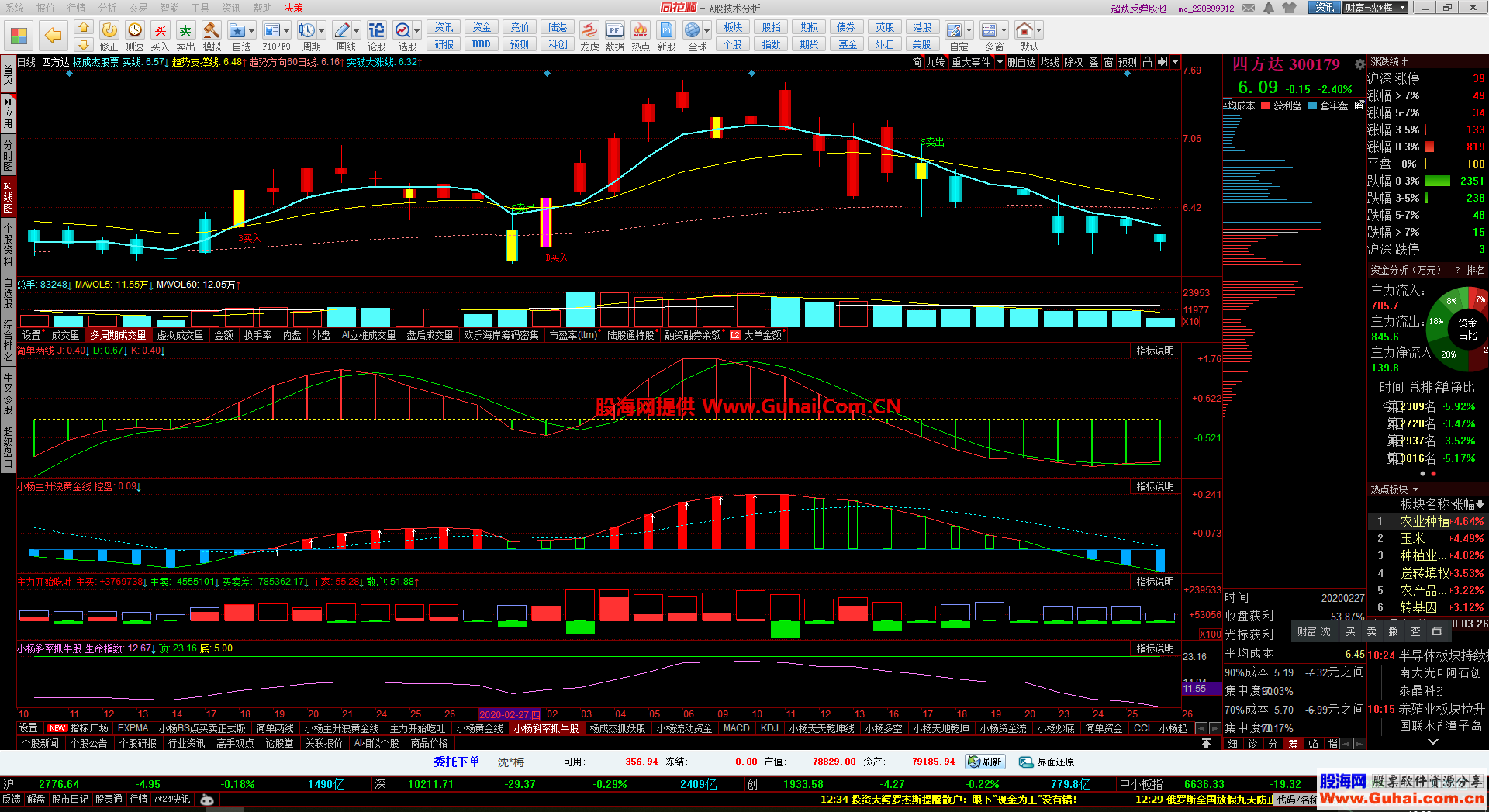
Task: Toggle the 九转 indicator overlay
Action: click(x=935, y=62)
